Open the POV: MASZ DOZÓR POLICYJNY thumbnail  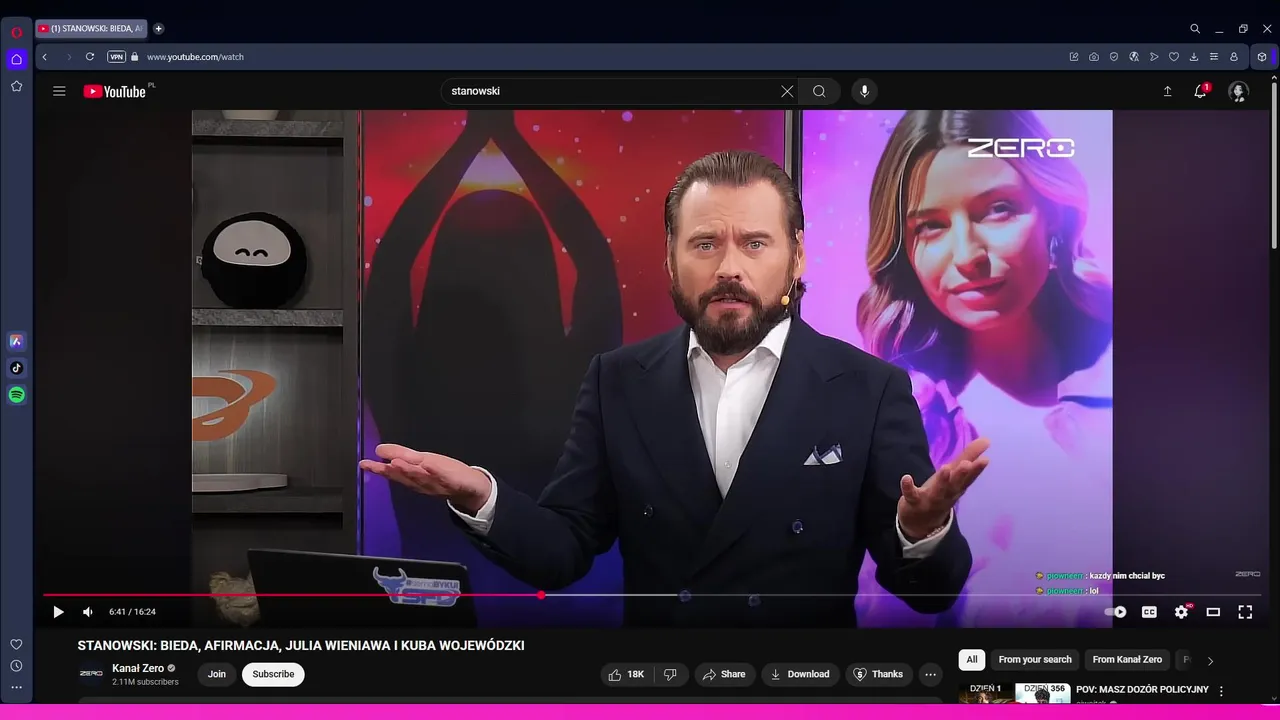pos(1014,692)
